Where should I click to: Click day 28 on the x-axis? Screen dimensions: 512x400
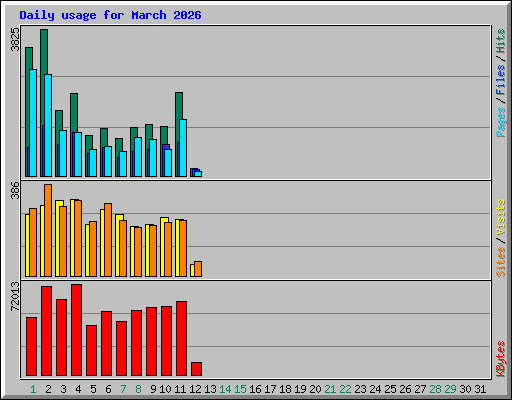coord(435,389)
